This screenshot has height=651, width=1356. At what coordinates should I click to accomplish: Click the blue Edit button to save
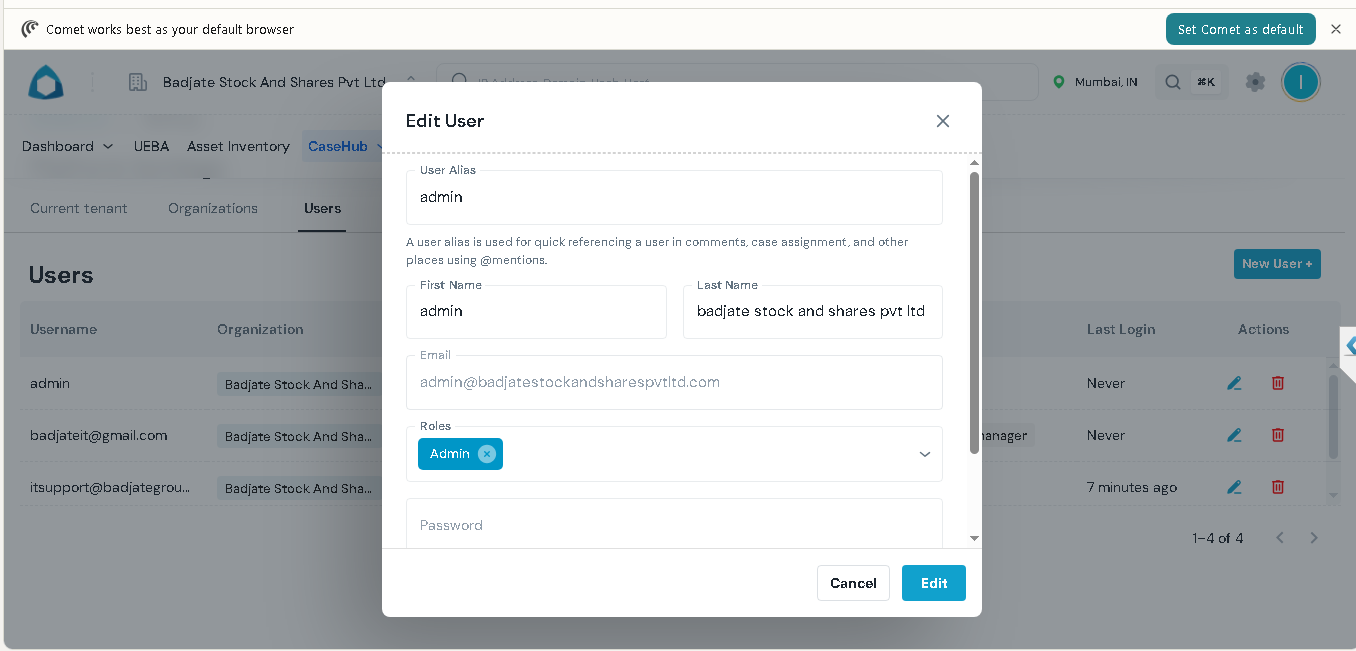[x=934, y=583]
